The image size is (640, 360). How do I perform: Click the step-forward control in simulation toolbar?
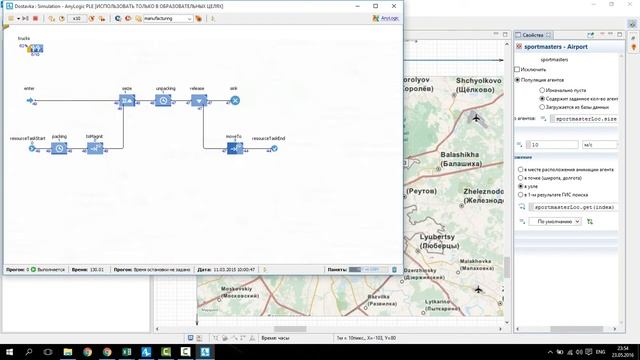tap(25, 18)
